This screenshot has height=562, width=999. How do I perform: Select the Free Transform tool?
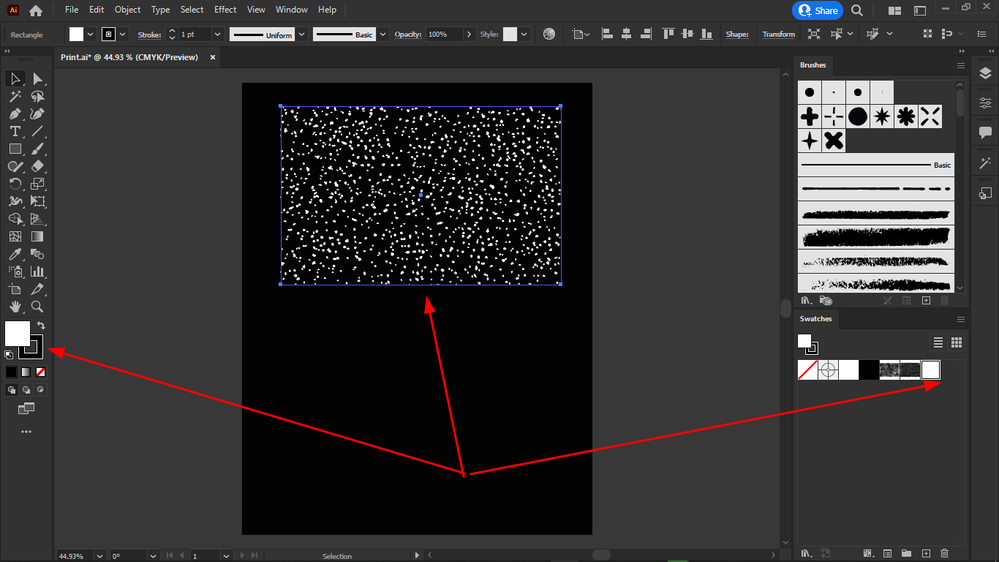(38, 201)
